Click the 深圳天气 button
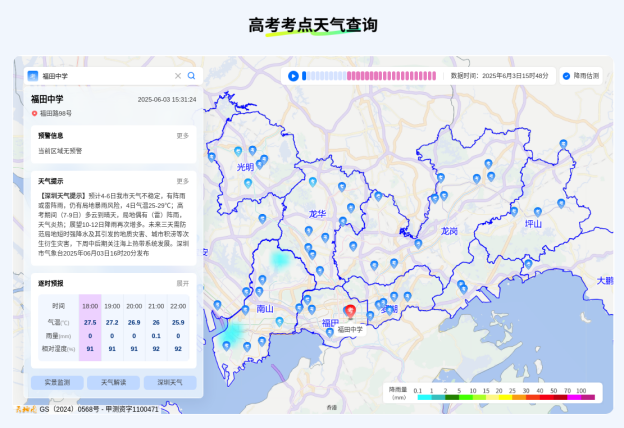Screen dimensions: 624x428 click(x=169, y=383)
